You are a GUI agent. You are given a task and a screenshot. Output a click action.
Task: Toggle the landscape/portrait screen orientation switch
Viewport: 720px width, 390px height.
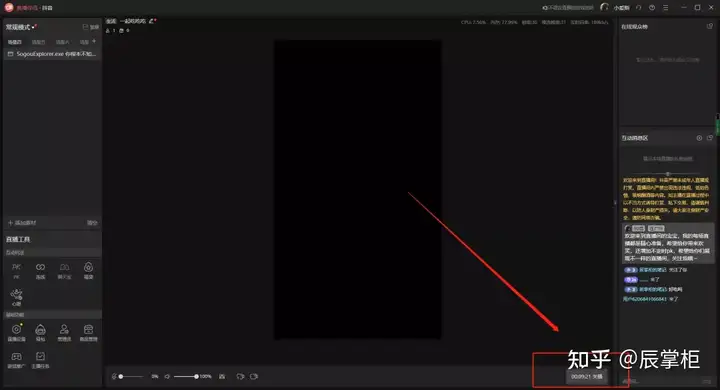[x=91, y=27]
